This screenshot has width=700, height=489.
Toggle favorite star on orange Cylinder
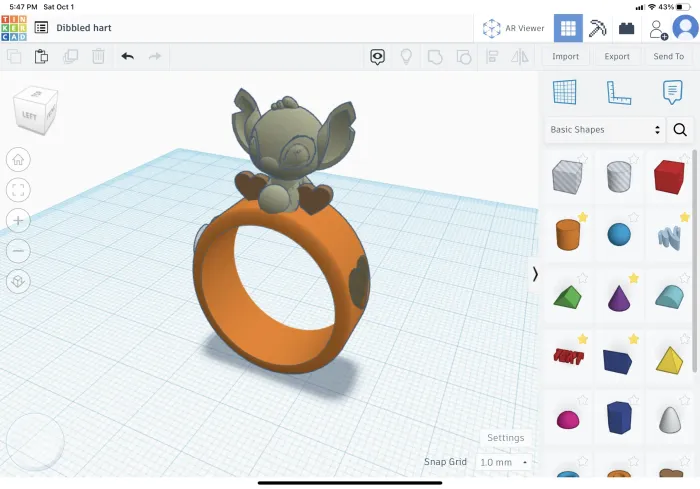[x=583, y=217]
